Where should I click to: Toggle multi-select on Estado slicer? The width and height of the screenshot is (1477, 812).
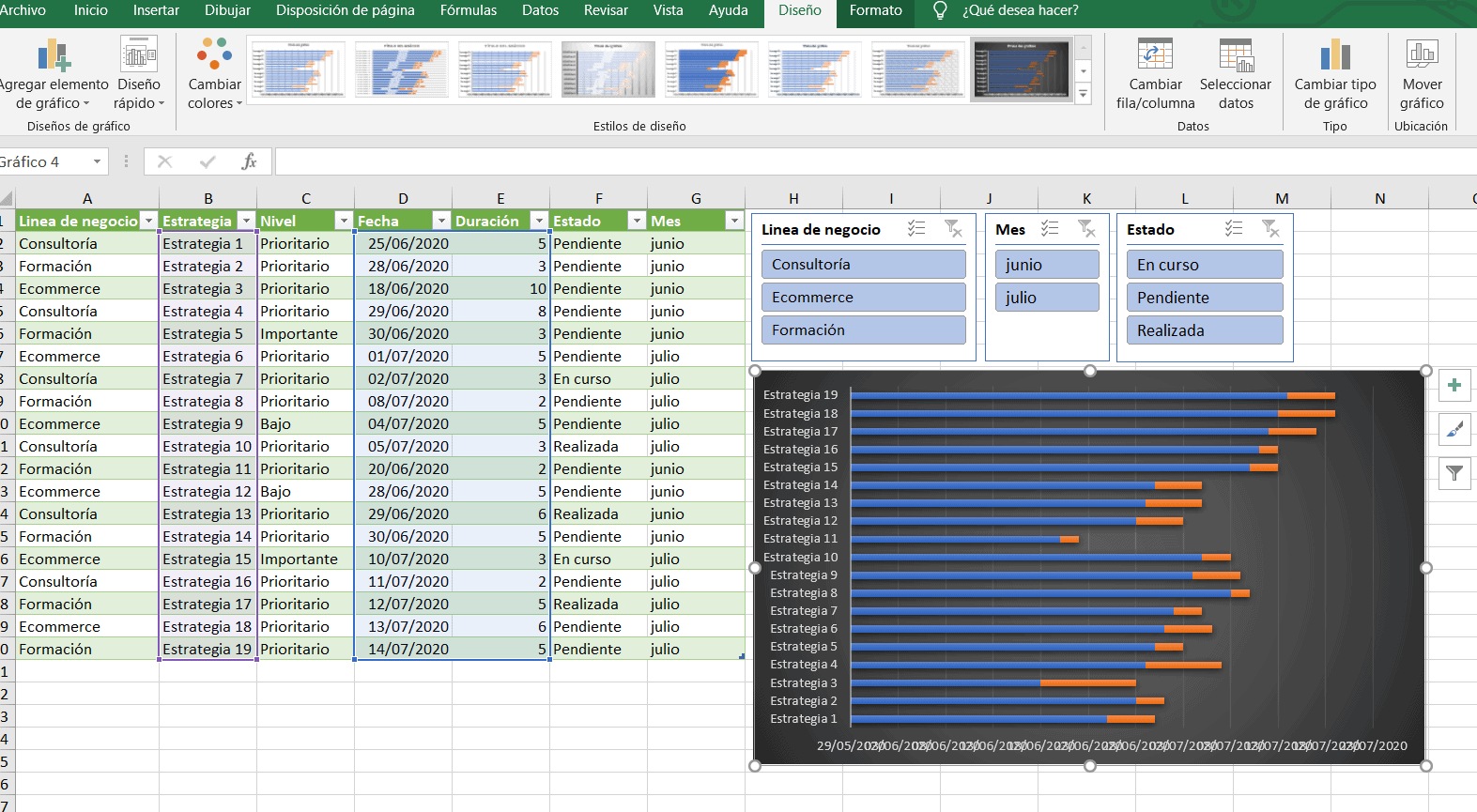coord(1234,229)
